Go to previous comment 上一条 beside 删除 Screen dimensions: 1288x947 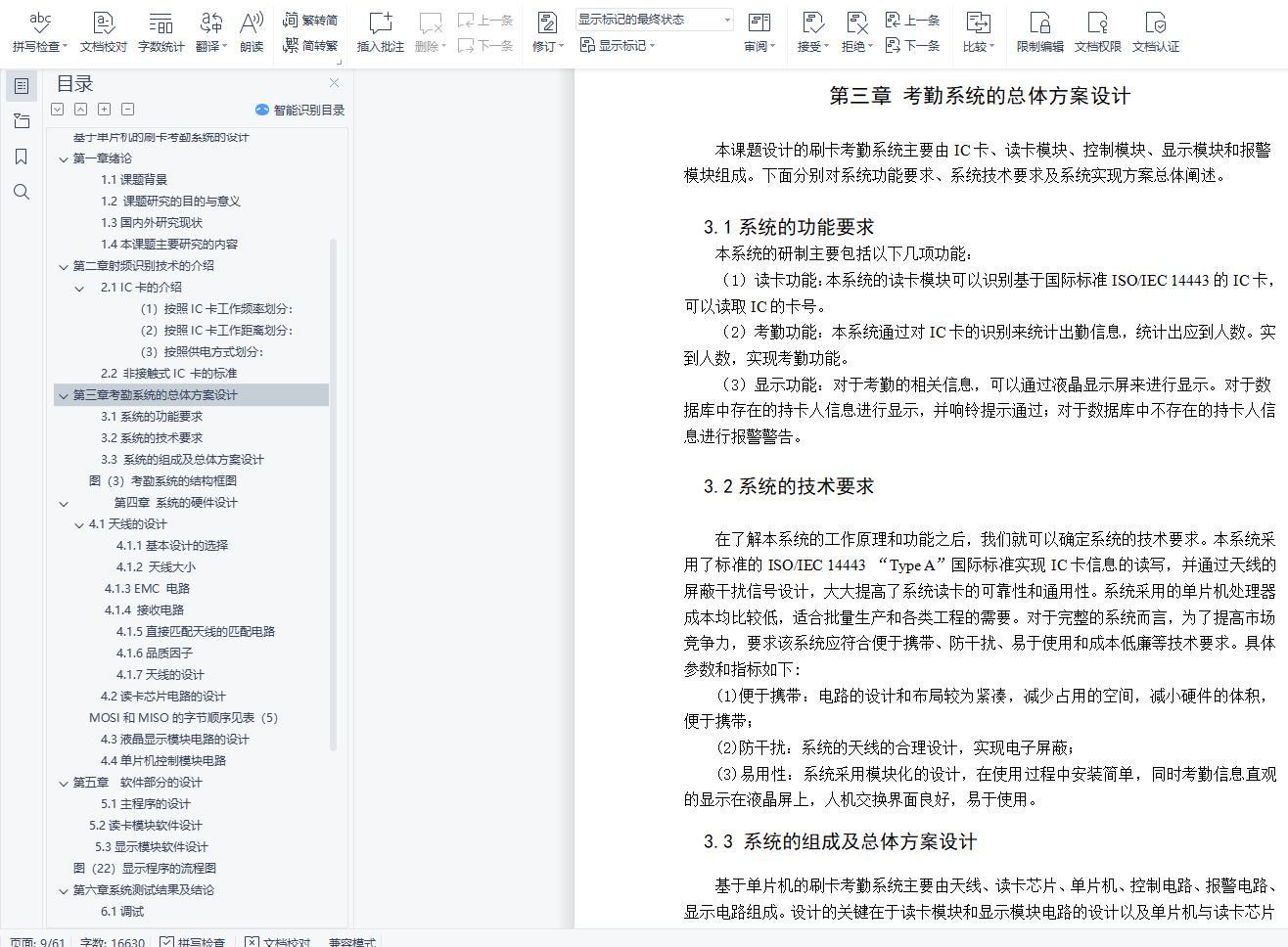pyautogui.click(x=485, y=20)
